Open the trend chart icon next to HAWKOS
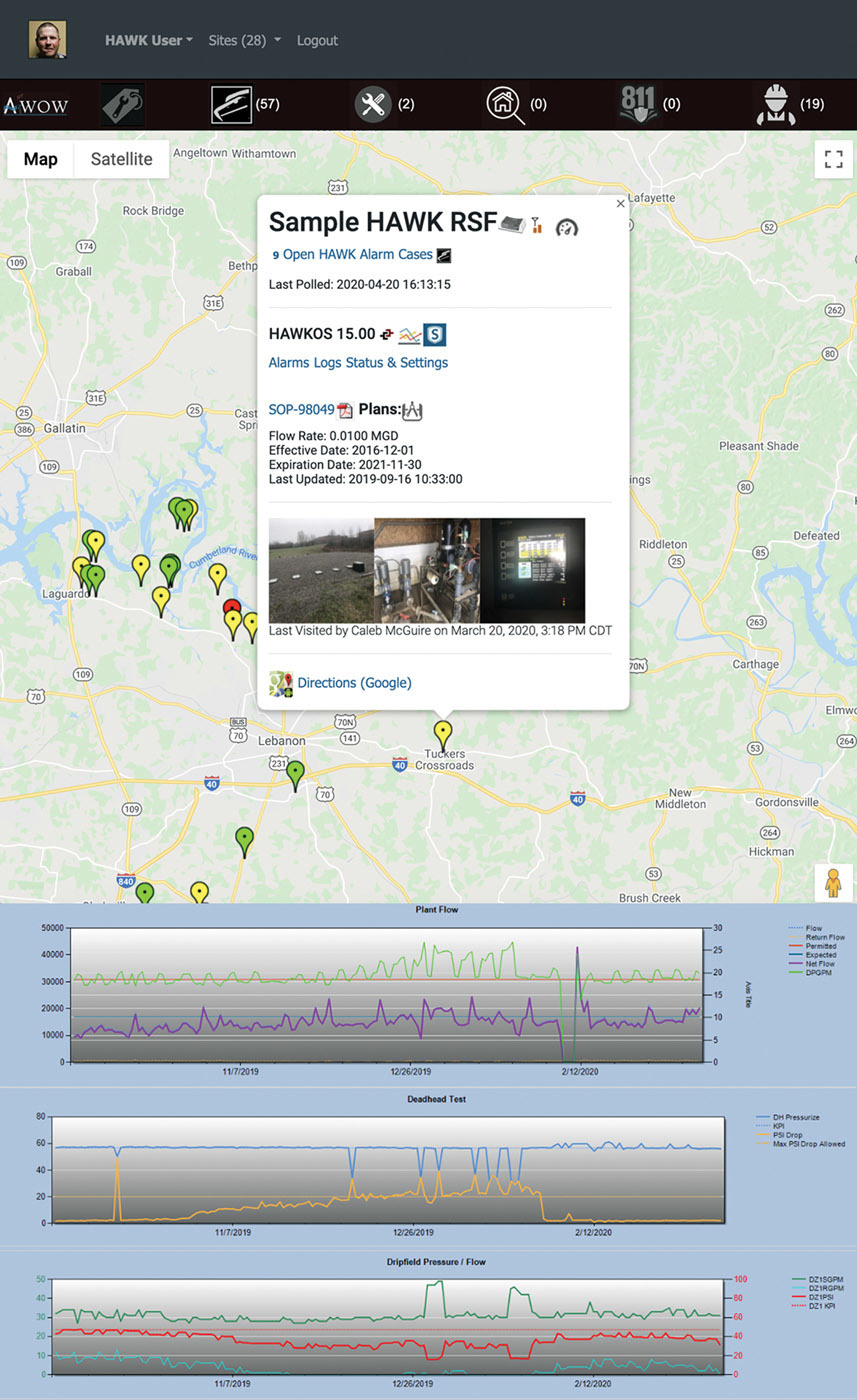Viewport: 857px width, 1400px height. [409, 335]
